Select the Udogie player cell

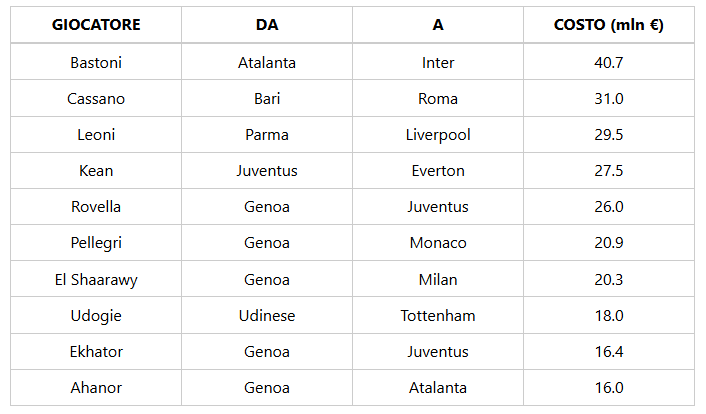coord(96,315)
